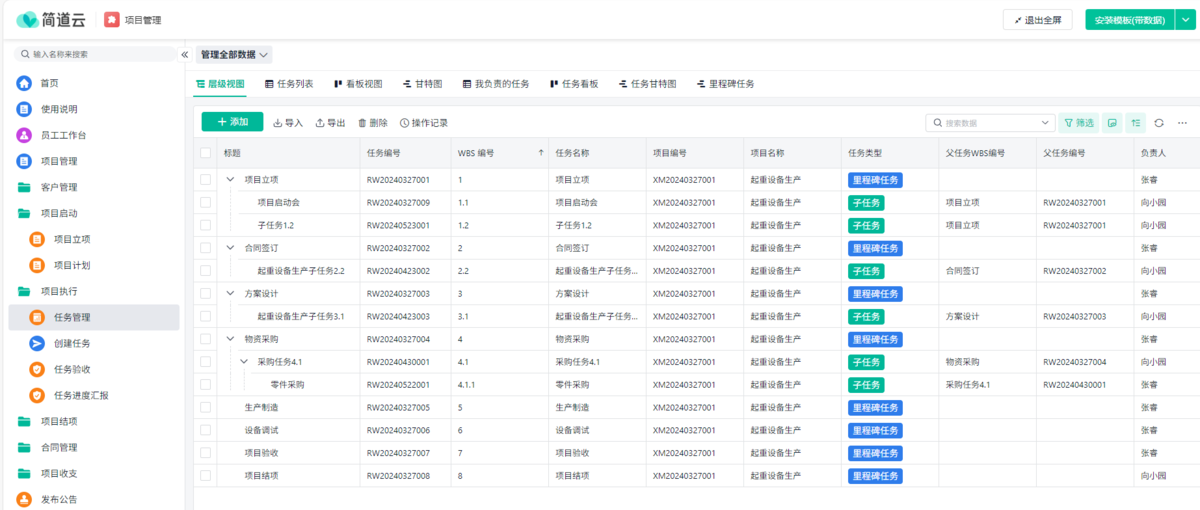This screenshot has height=510, width=1200.
Task: Switch to 我负责的任务 tab
Action: 496,84
